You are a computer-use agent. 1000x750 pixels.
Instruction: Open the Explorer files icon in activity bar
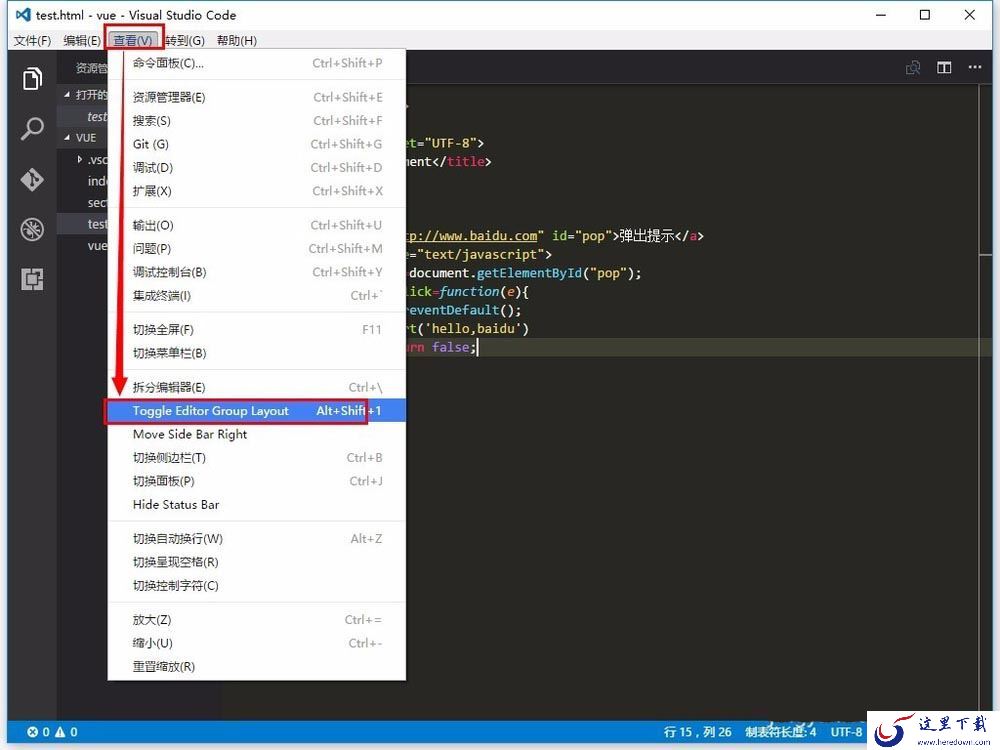[32, 79]
